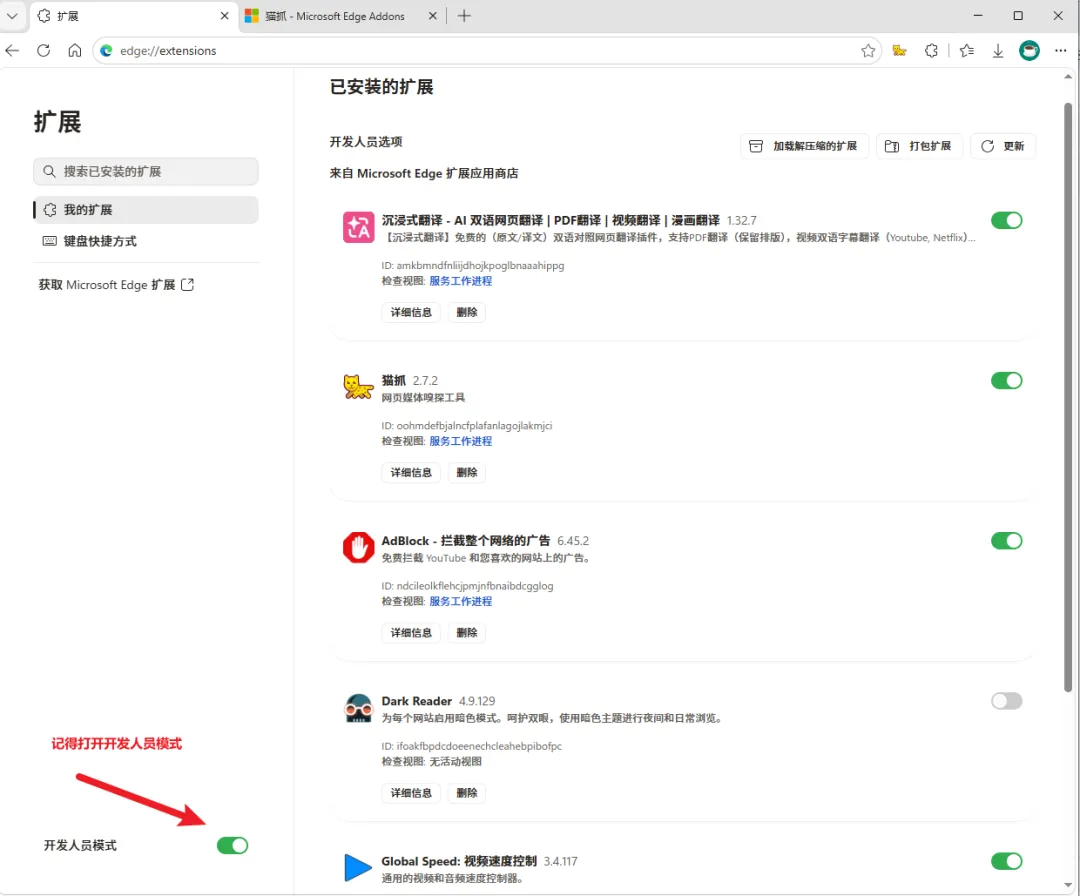Select 我的扩展 in sidebar

tap(146, 210)
